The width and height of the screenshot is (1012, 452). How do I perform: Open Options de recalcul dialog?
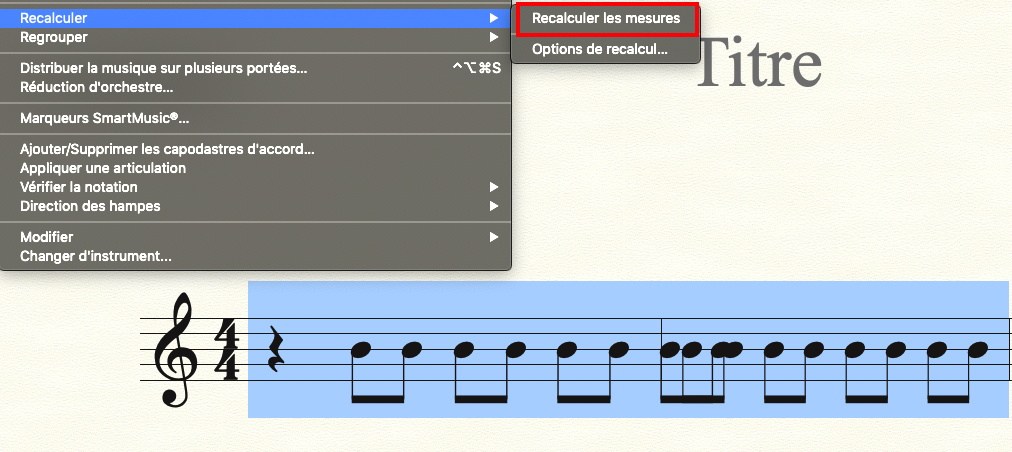click(600, 49)
